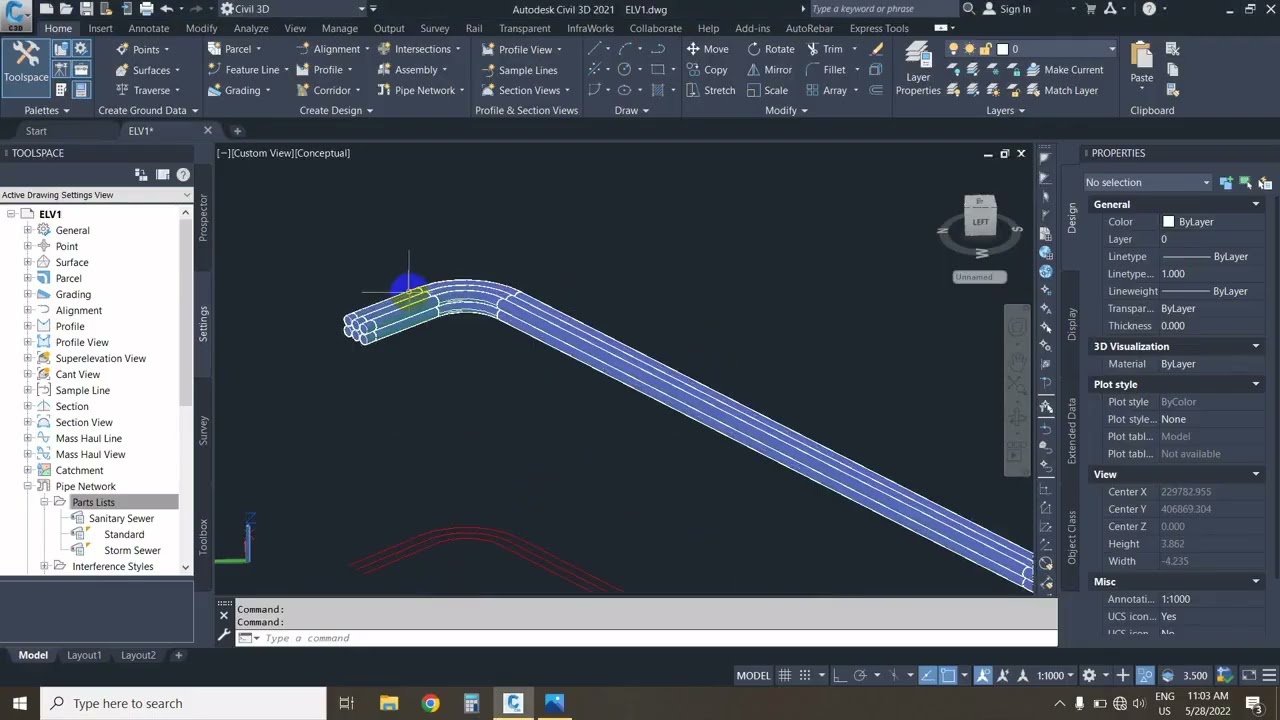1280x720 pixels.
Task: Open the Assembly tool
Action: (414, 70)
